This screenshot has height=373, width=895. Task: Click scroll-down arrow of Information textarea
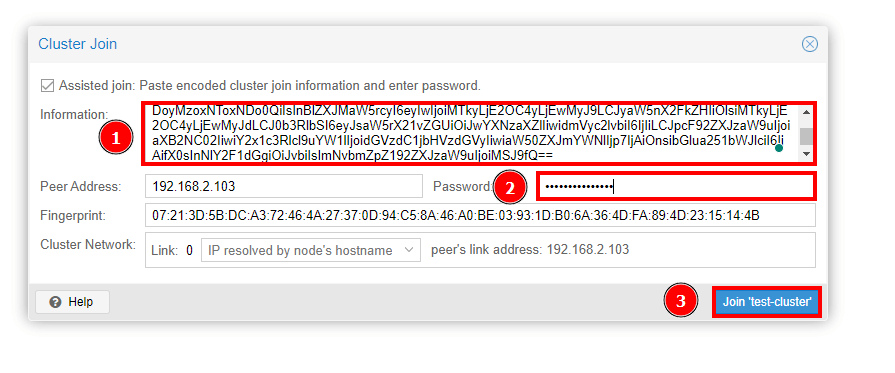(806, 154)
